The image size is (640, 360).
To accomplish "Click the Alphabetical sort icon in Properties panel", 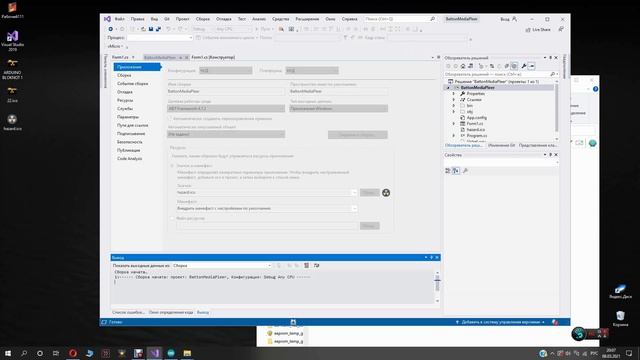I will click(x=456, y=171).
